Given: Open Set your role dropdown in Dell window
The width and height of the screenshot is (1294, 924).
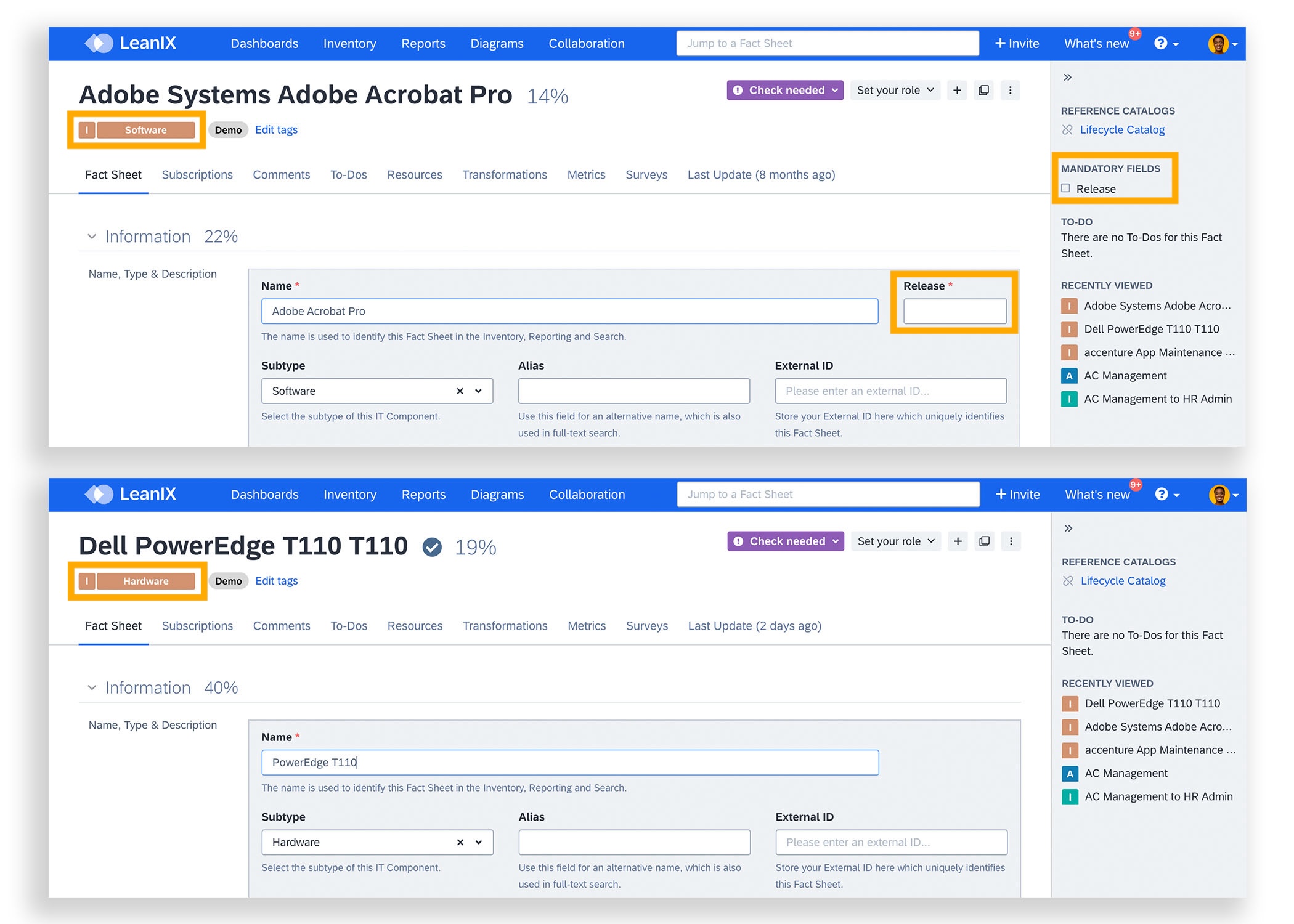Looking at the screenshot, I should 896,541.
